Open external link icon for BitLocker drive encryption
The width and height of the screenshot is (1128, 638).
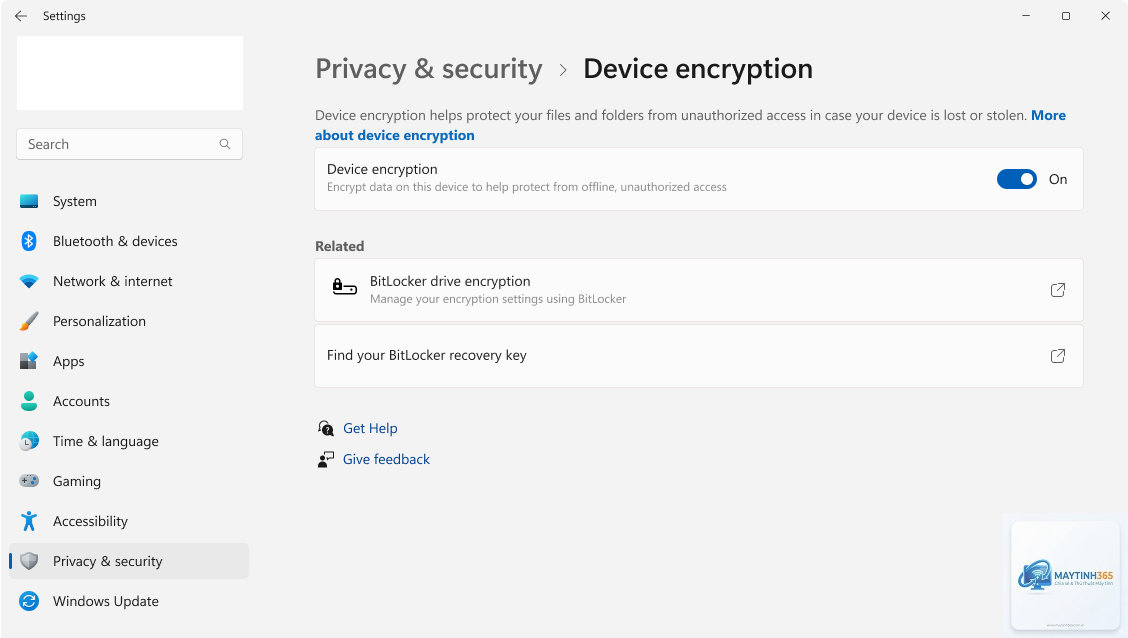point(1058,290)
